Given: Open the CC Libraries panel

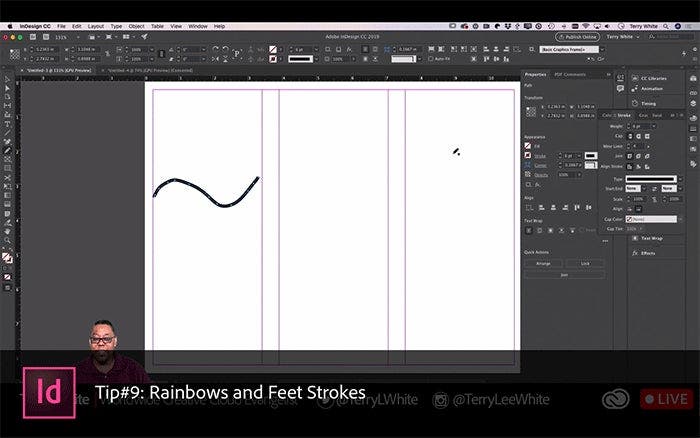Looking at the screenshot, I should 655,76.
